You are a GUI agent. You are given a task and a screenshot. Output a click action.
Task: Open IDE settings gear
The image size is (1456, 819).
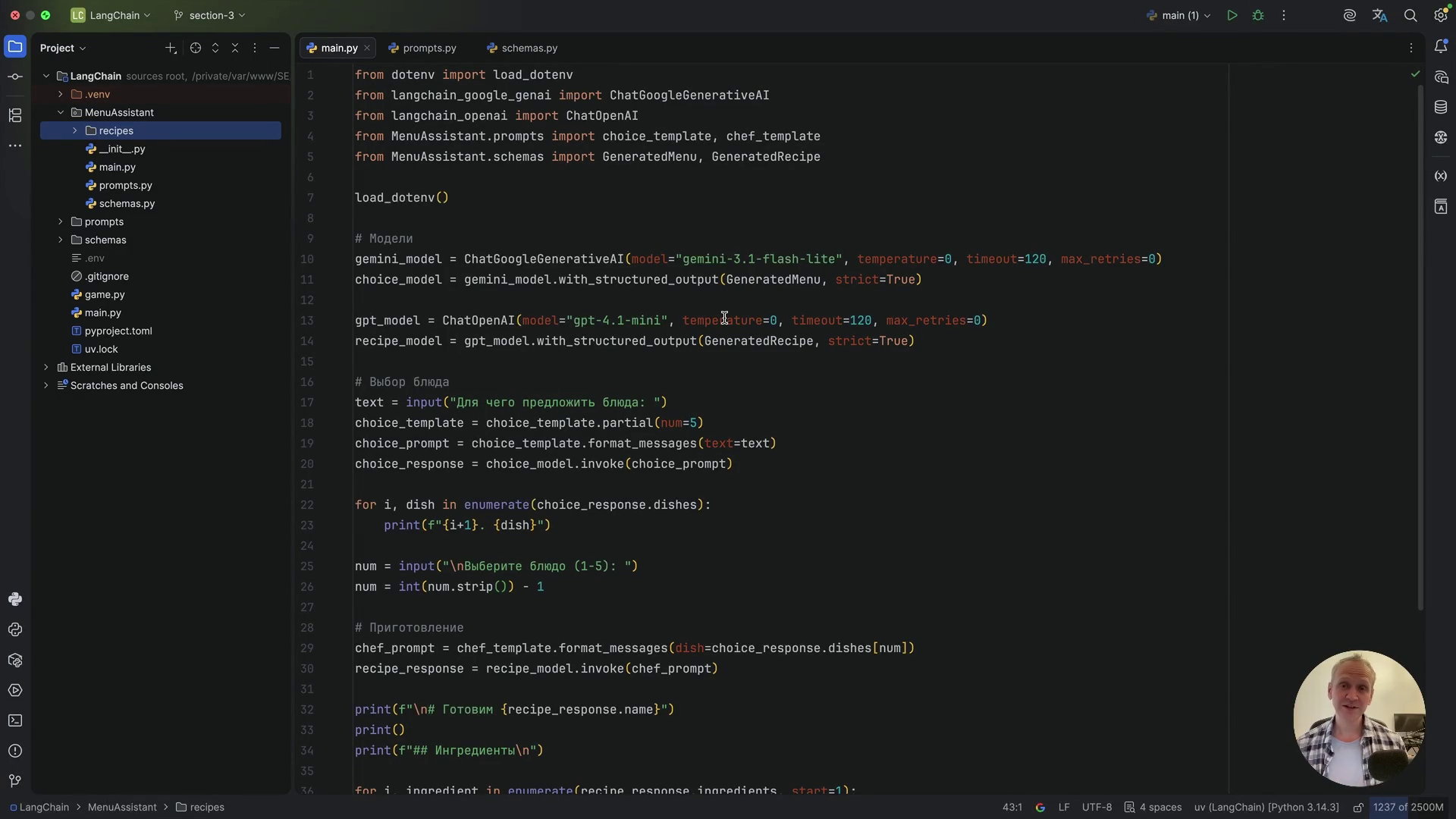[1441, 15]
